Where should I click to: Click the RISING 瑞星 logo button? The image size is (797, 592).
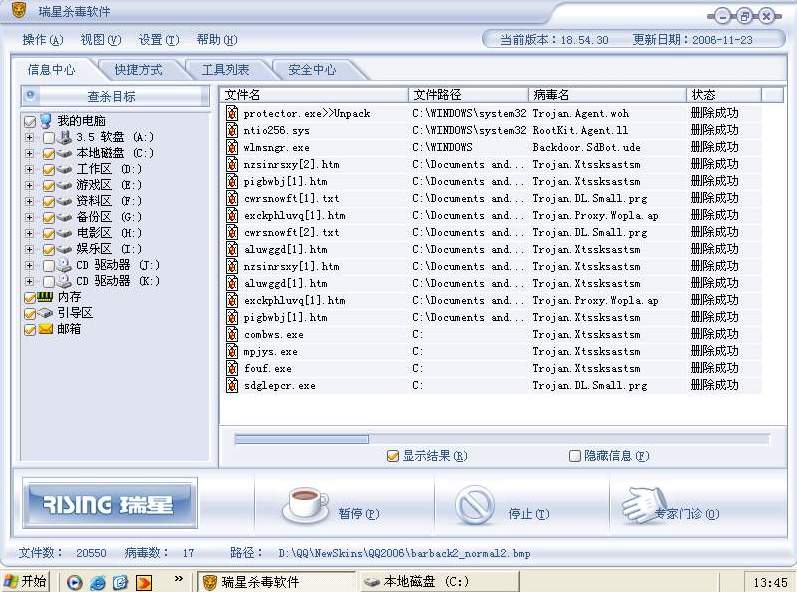click(x=109, y=504)
